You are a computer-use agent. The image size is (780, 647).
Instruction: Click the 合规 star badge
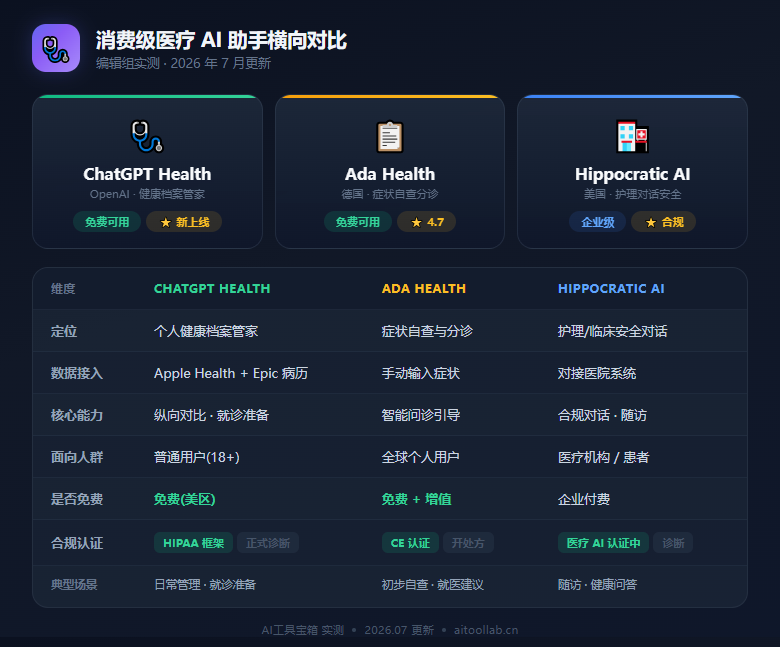(664, 222)
